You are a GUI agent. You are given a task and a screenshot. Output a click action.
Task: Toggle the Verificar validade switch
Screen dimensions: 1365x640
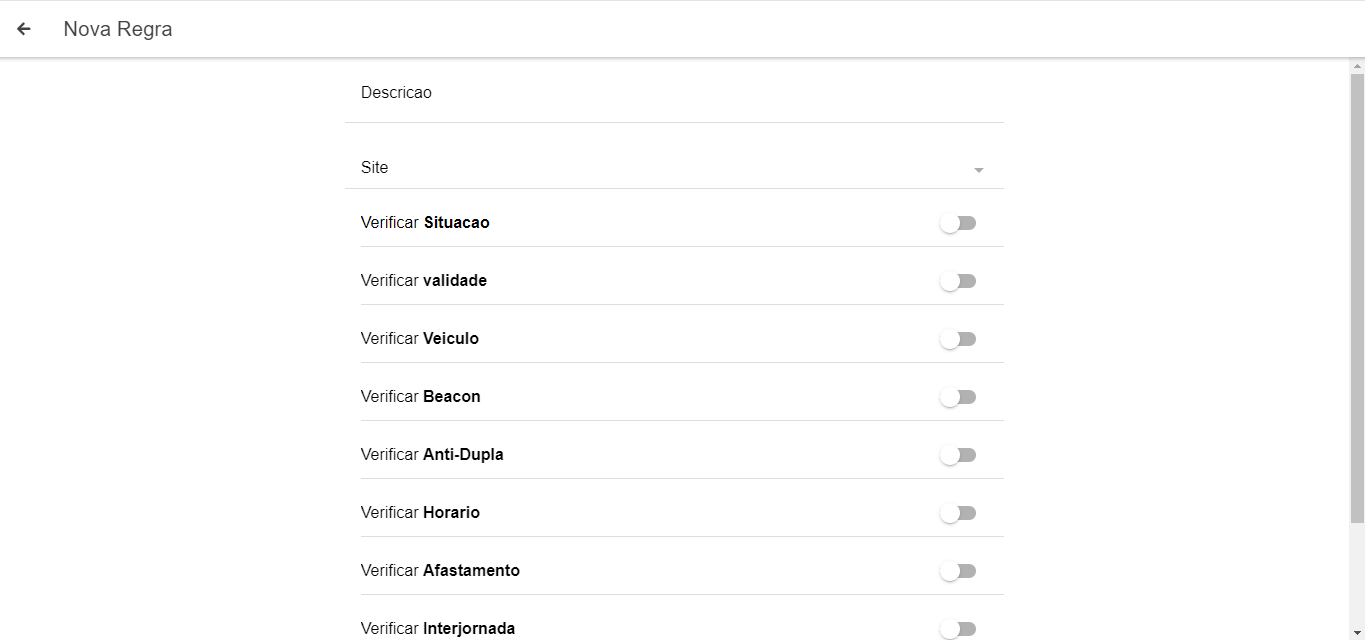point(957,281)
